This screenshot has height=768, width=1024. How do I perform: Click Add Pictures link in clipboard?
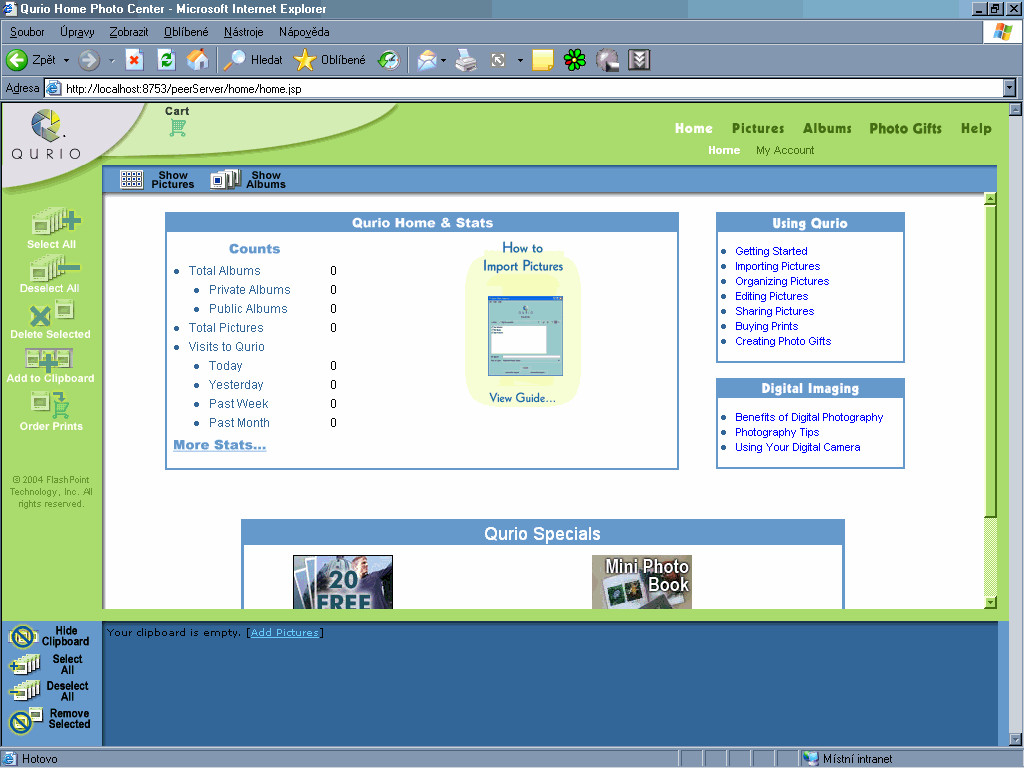285,632
